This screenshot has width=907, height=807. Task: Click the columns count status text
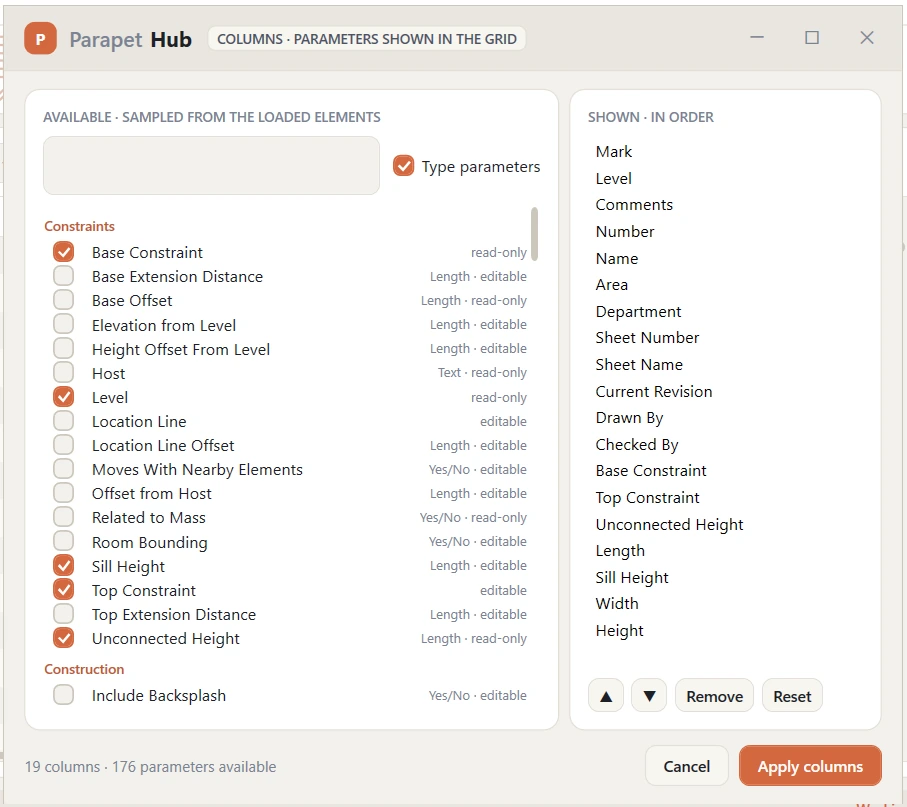[150, 767]
